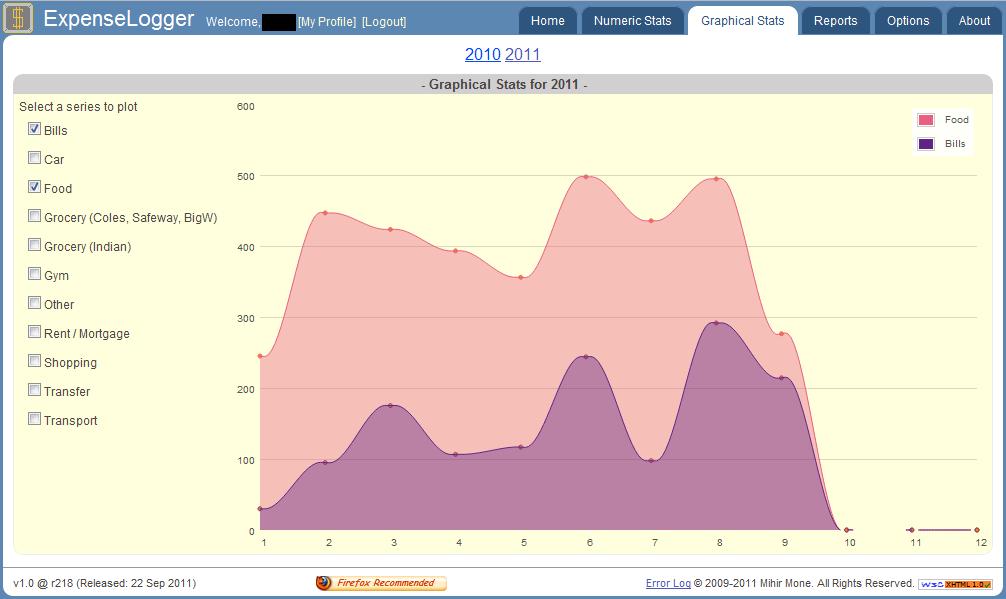The height and width of the screenshot is (599, 1006).
Task: Click the 'Bills' legend label
Action: pos(955,144)
